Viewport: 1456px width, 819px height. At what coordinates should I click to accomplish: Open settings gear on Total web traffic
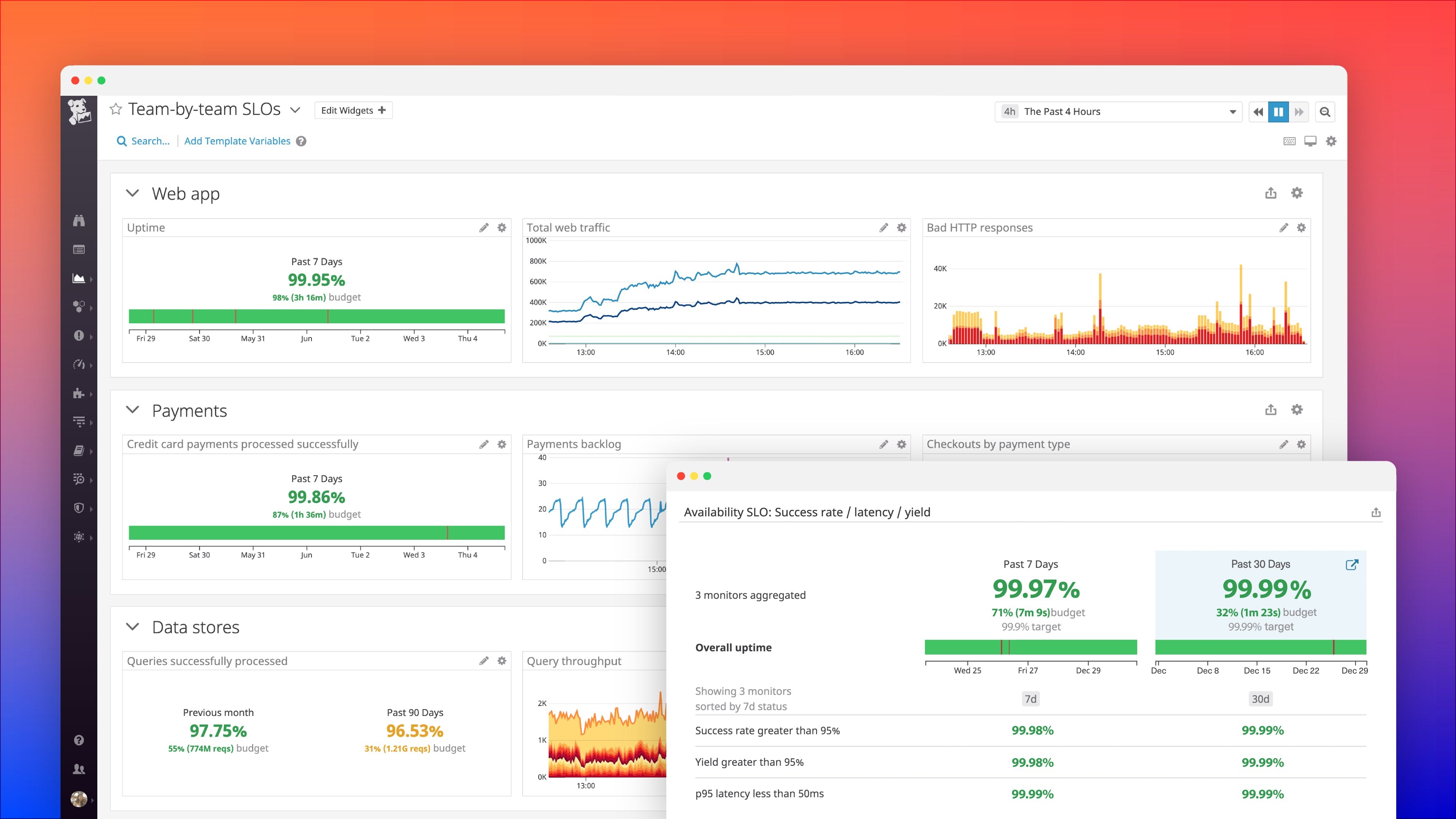[902, 228]
